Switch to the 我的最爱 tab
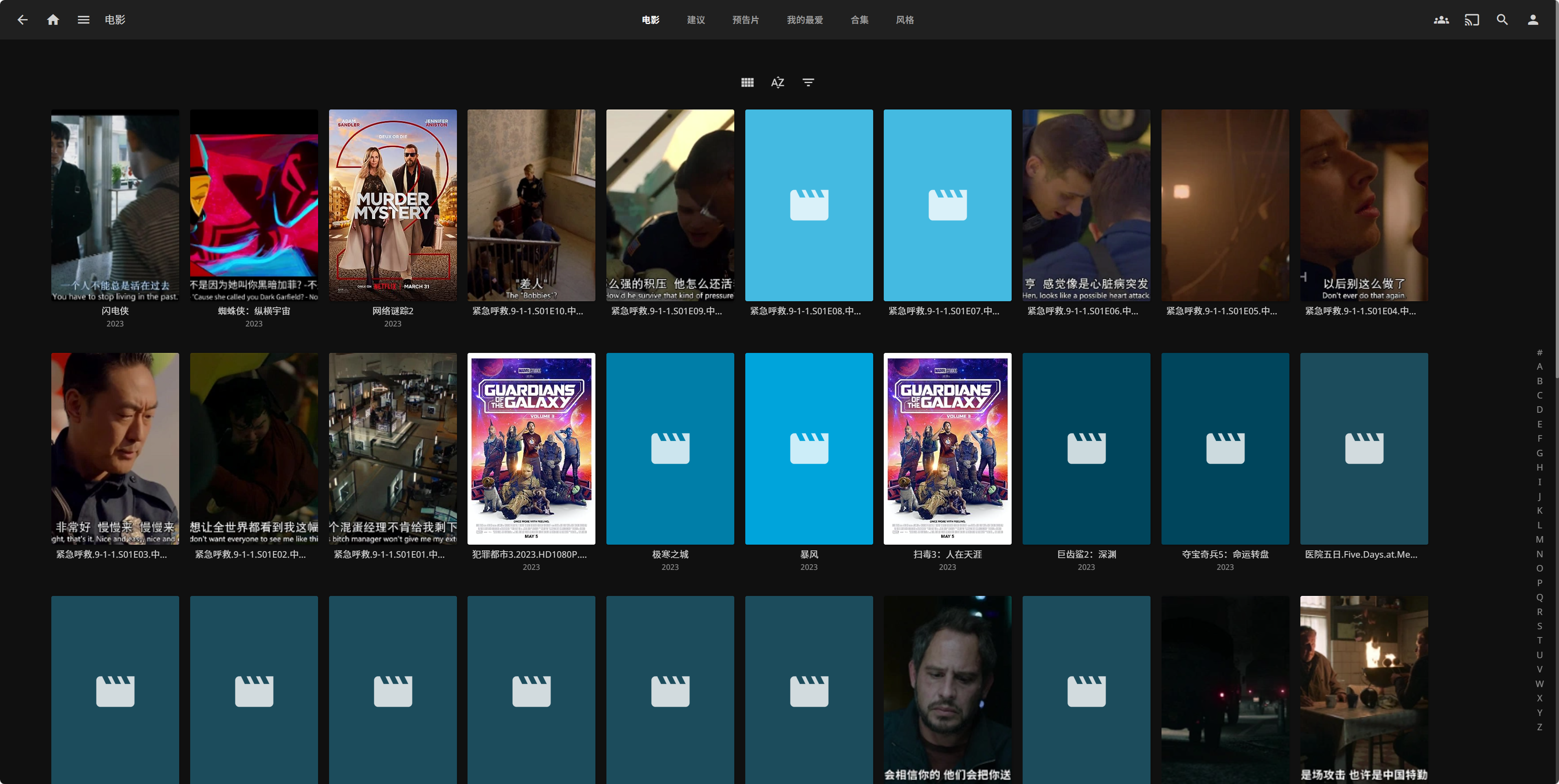1559x784 pixels. [805, 20]
